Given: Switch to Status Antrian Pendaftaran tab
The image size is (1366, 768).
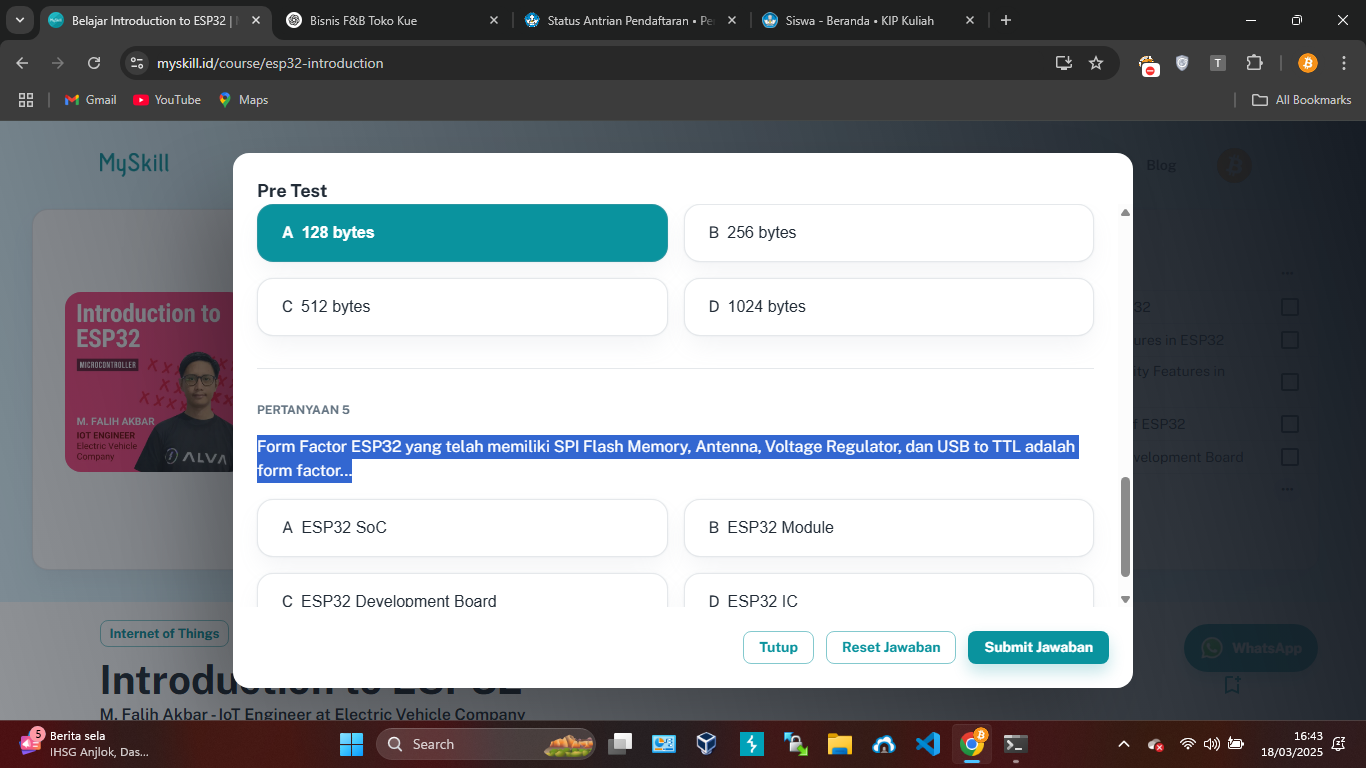Looking at the screenshot, I should pyautogui.click(x=631, y=20).
